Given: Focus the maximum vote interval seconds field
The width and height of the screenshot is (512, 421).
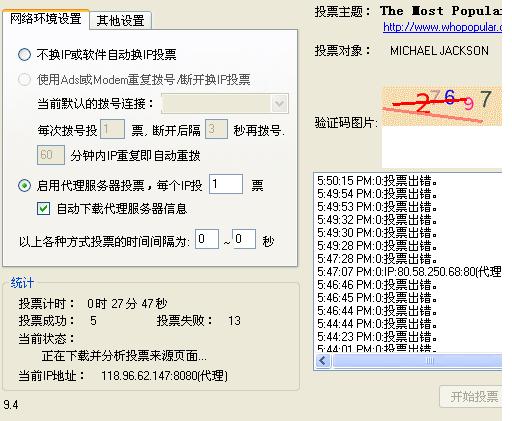Looking at the screenshot, I should (x=244, y=239).
